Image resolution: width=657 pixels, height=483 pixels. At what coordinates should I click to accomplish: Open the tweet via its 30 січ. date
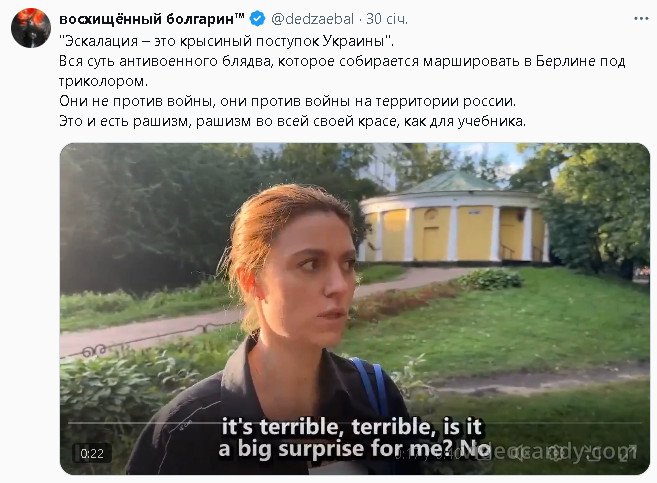[387, 19]
